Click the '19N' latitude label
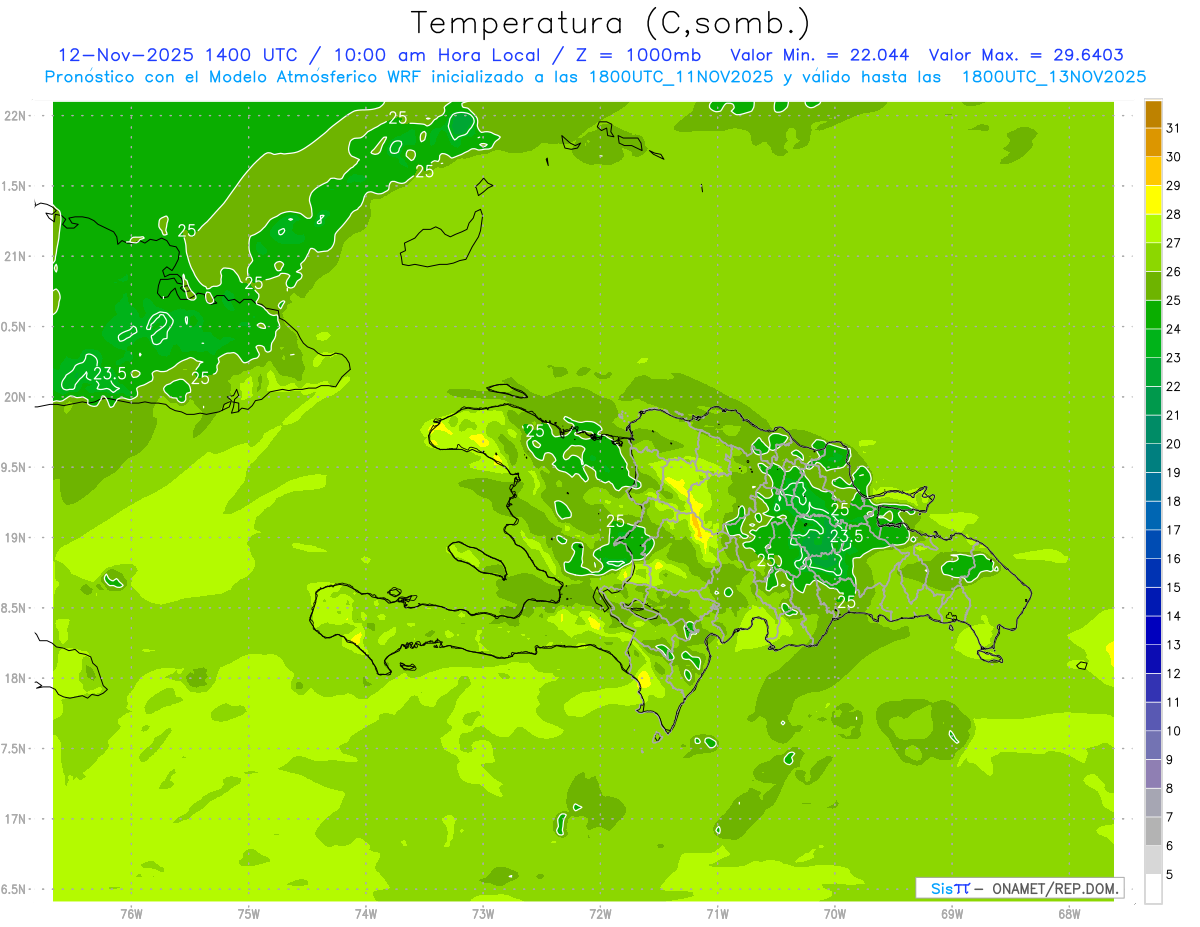Screen dimensions: 1200x927 (x=16, y=538)
